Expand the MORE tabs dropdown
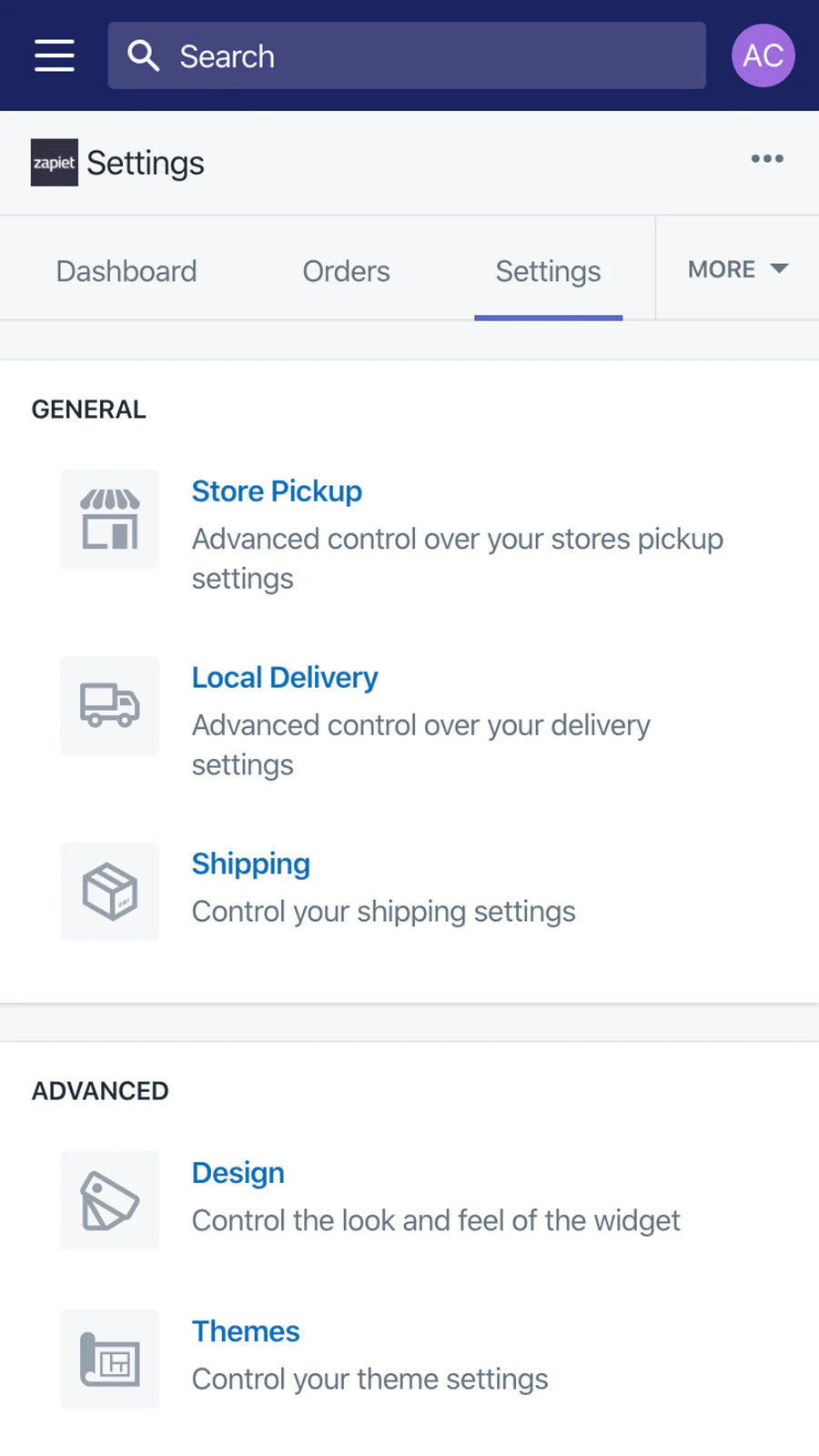 click(722, 269)
